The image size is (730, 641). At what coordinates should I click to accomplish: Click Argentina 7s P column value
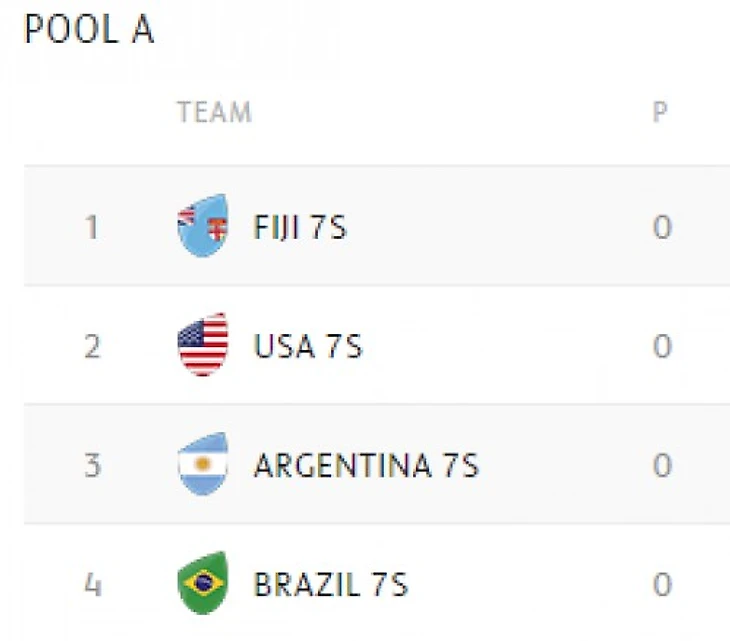click(661, 466)
